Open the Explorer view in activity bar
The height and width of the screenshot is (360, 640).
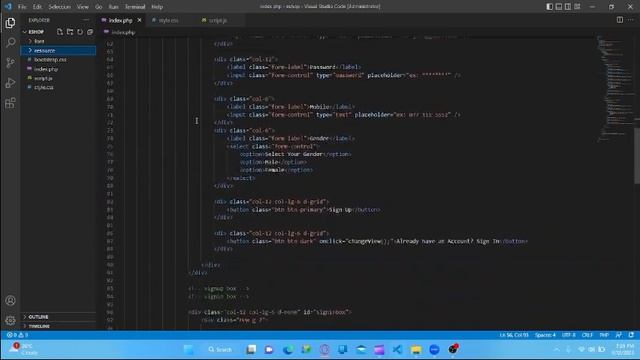(x=11, y=23)
